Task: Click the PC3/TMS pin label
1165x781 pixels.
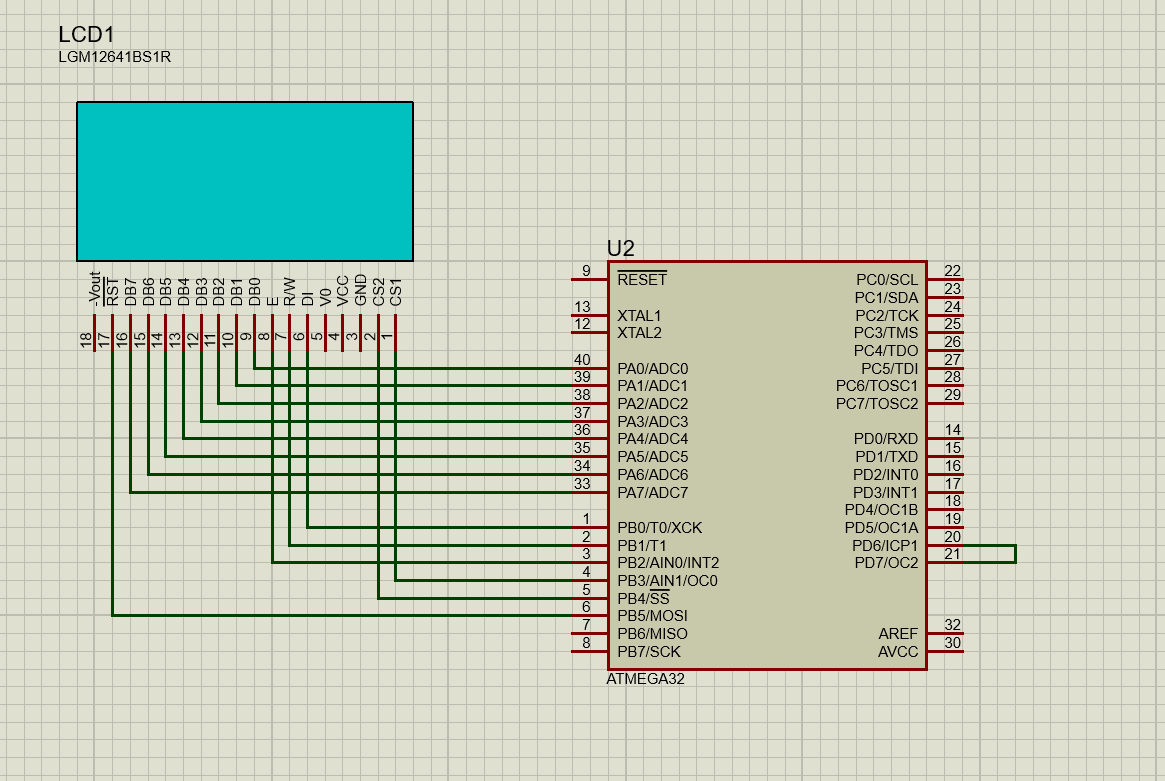Action: [886, 333]
